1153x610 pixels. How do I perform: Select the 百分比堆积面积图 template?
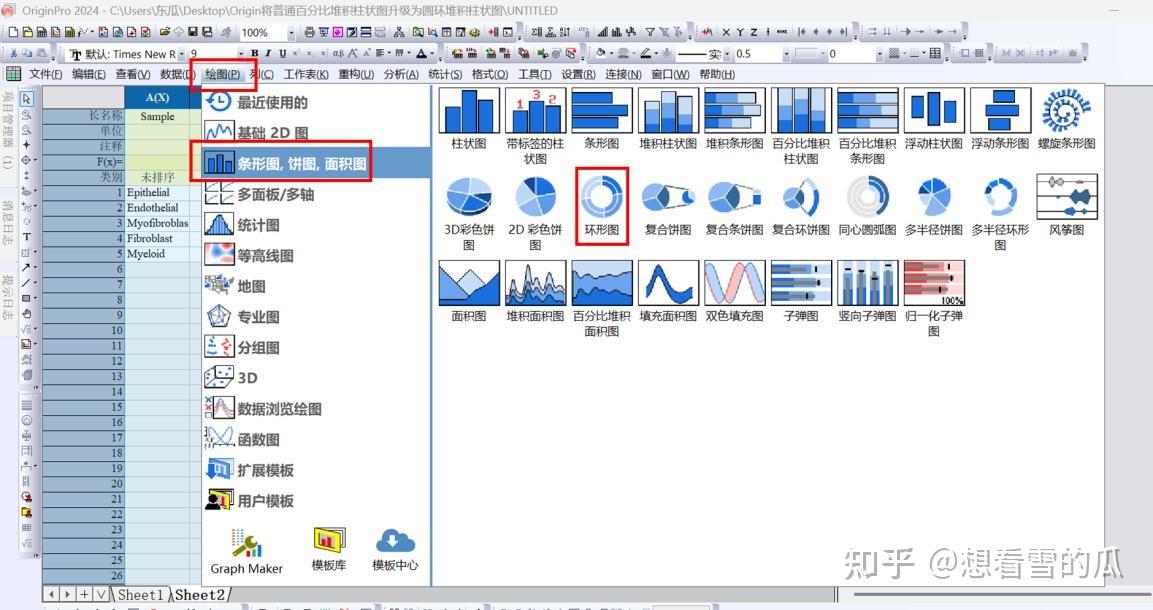602,298
